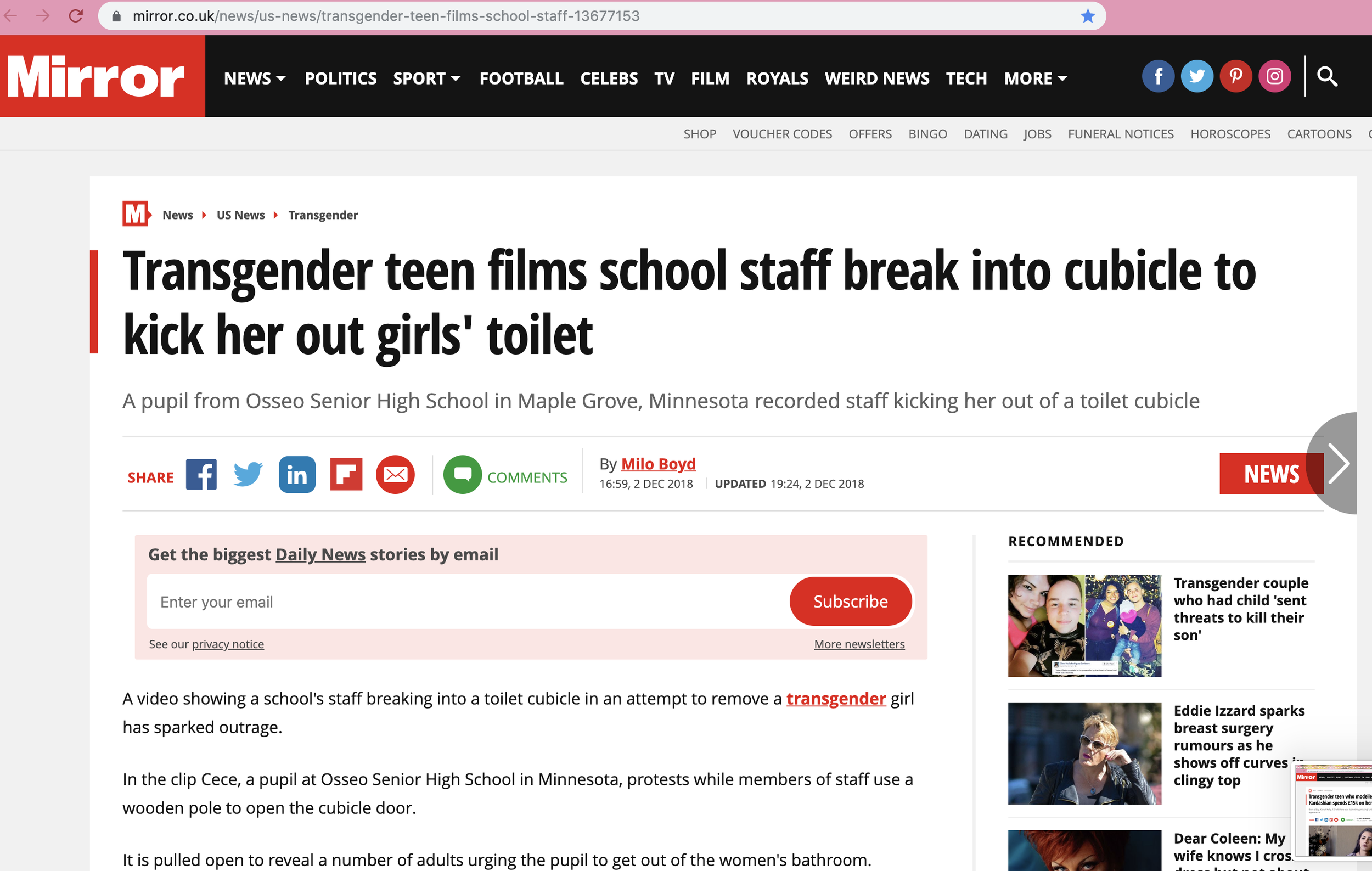
Task: Open More newsletters link
Action: click(x=859, y=644)
